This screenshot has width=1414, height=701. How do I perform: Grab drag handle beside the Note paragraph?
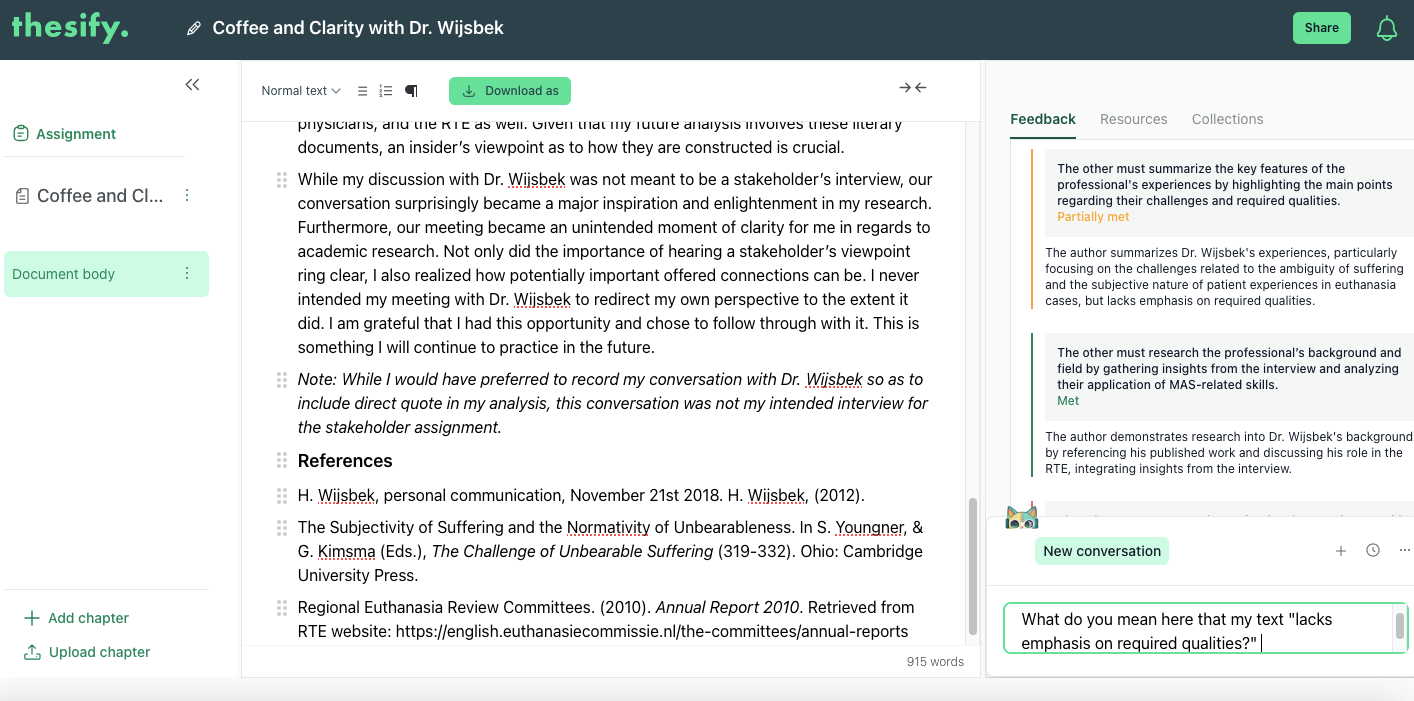click(282, 380)
